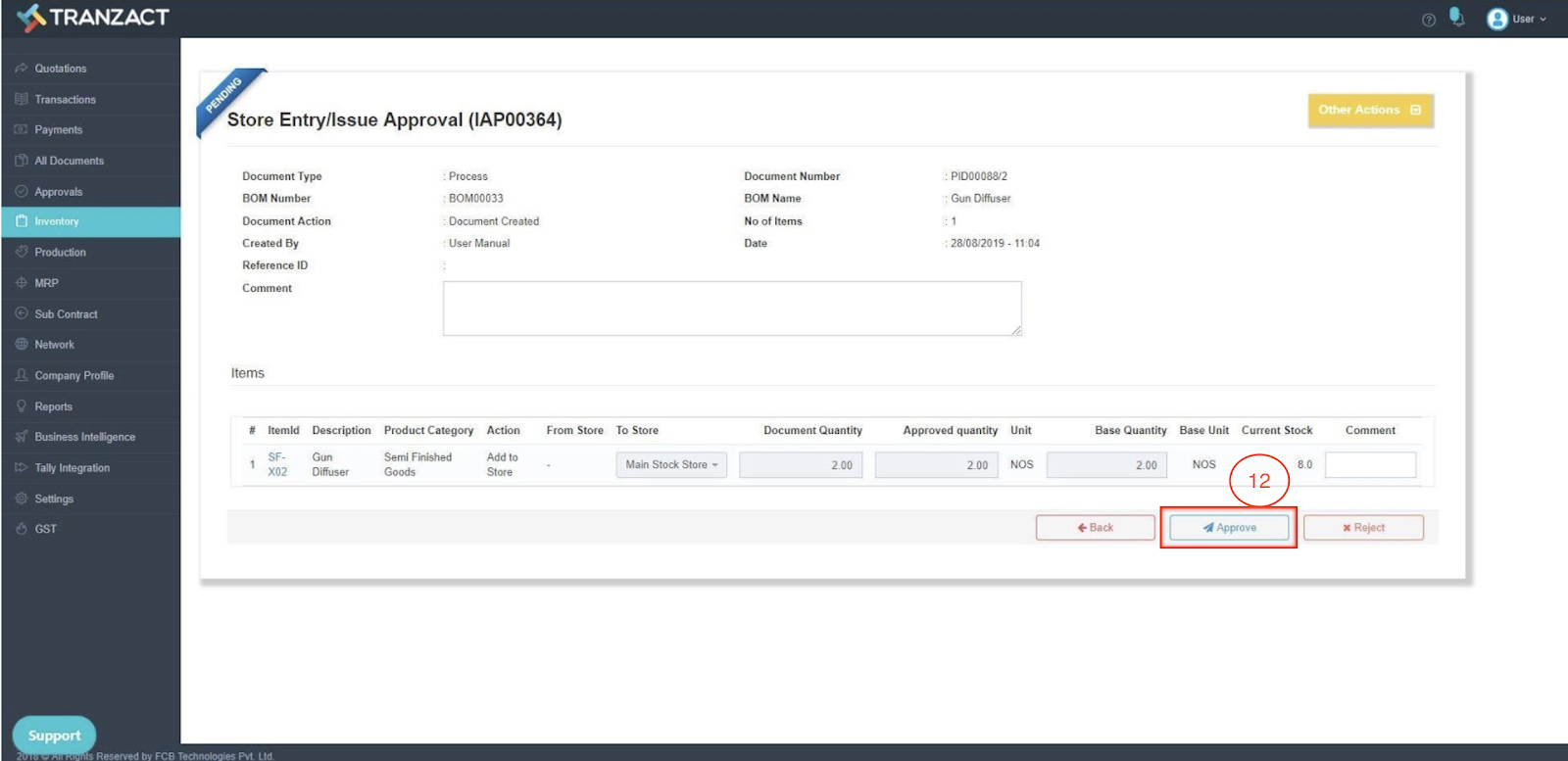Click the MRP sidebar icon
This screenshot has width=1568, height=761.
tap(22, 283)
